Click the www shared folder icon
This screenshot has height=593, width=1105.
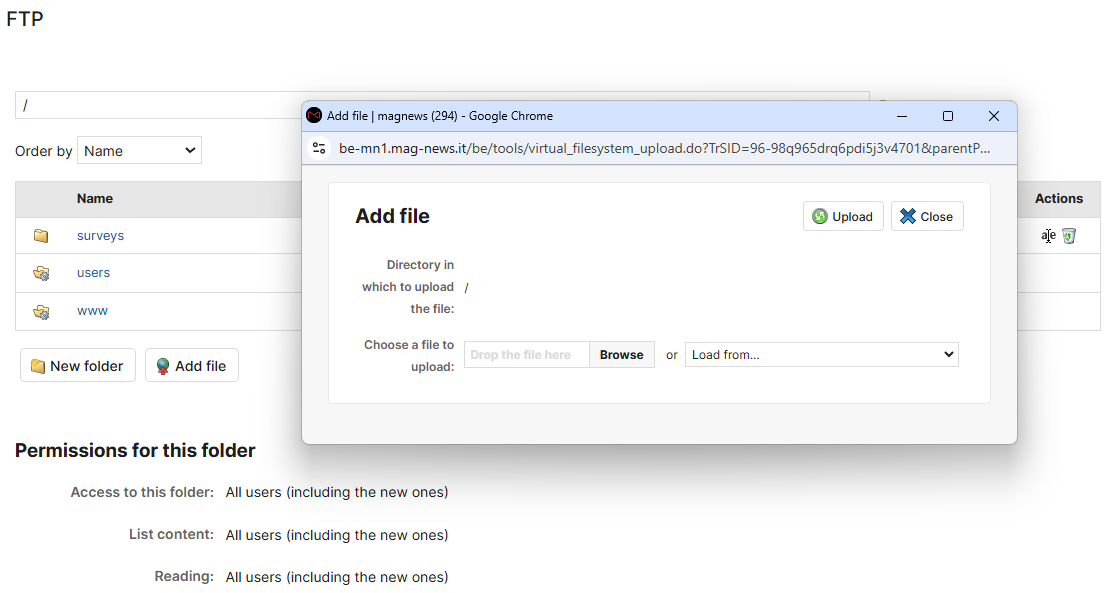coord(41,311)
